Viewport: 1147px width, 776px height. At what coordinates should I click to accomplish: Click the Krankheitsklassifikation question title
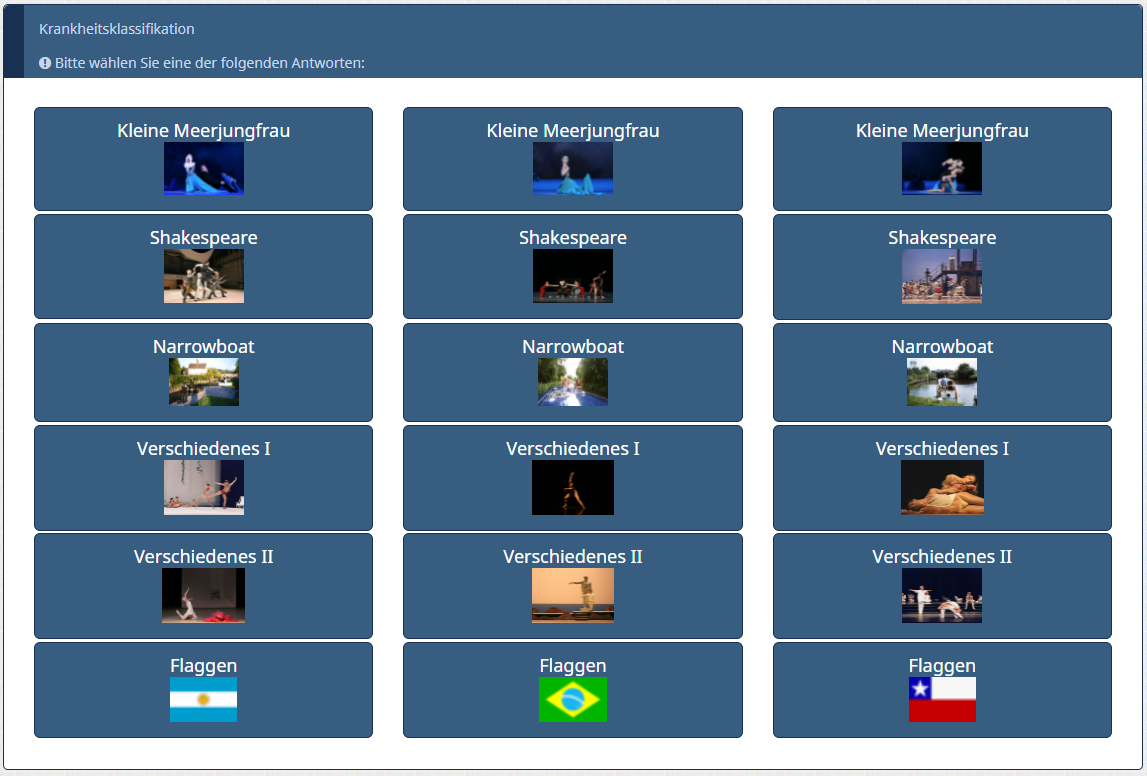pyautogui.click(x=117, y=29)
